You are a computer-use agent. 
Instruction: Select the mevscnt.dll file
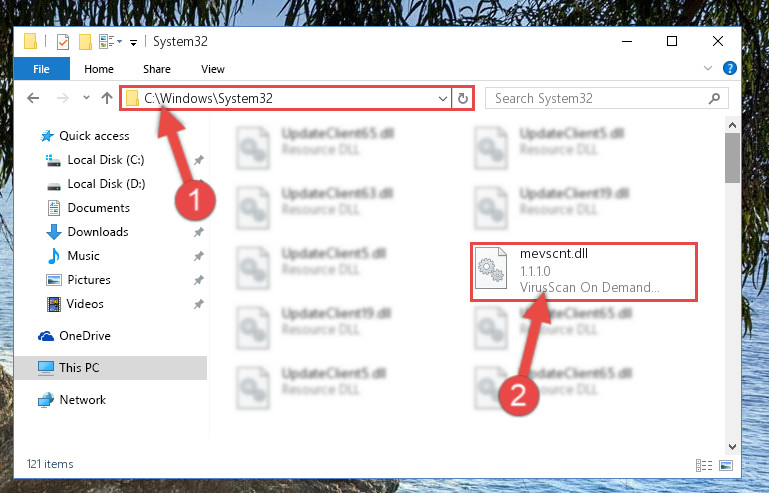pos(584,271)
